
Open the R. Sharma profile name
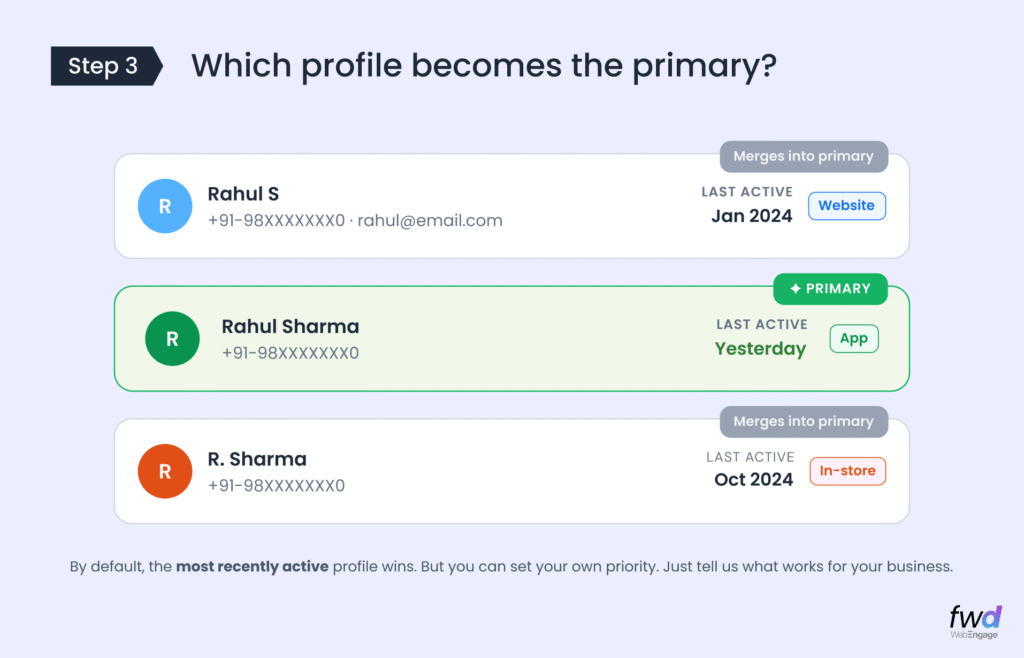[257, 459]
